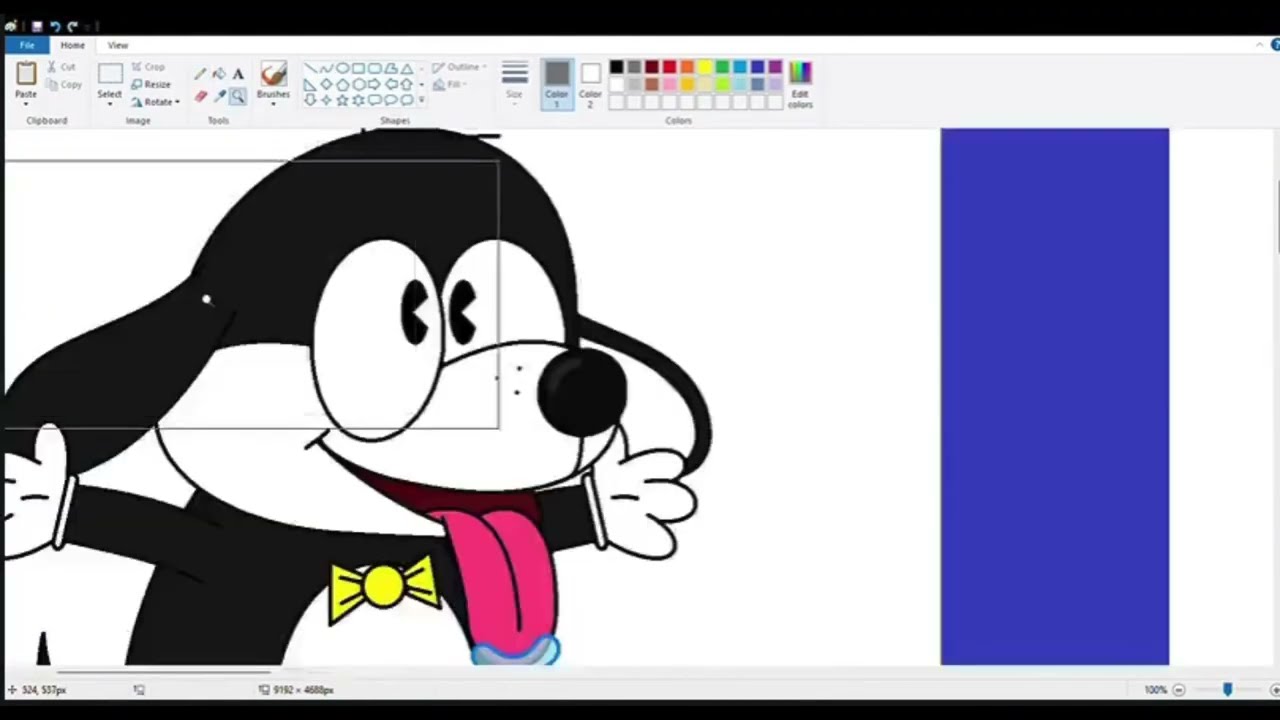Select the Text tool

238,74
